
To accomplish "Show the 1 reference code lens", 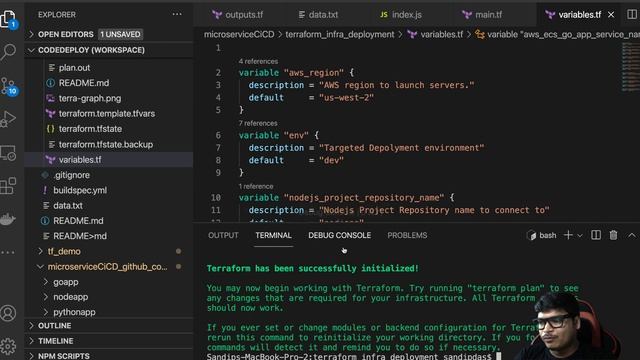I will [256, 186].
